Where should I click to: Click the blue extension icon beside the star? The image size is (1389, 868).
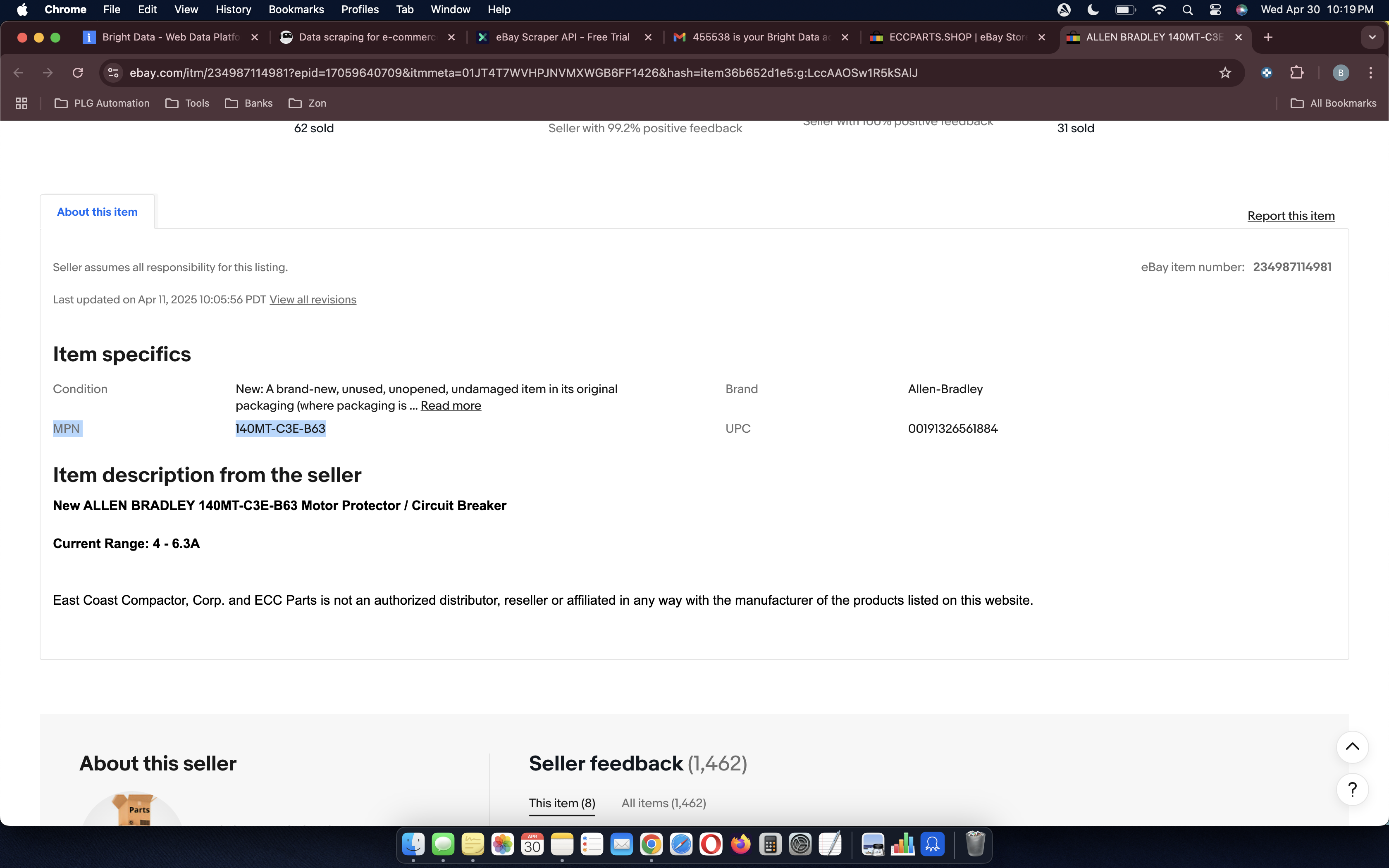click(1266, 73)
